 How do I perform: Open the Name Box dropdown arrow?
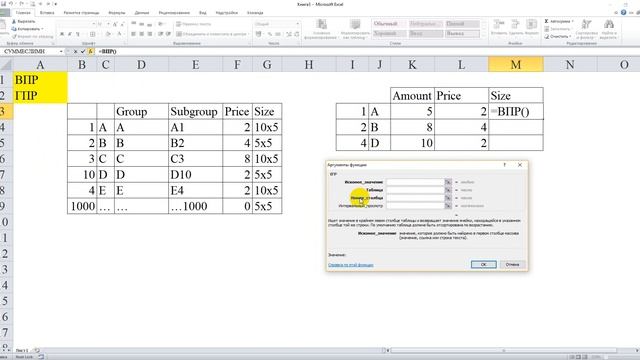pyautogui.click(x=61, y=51)
